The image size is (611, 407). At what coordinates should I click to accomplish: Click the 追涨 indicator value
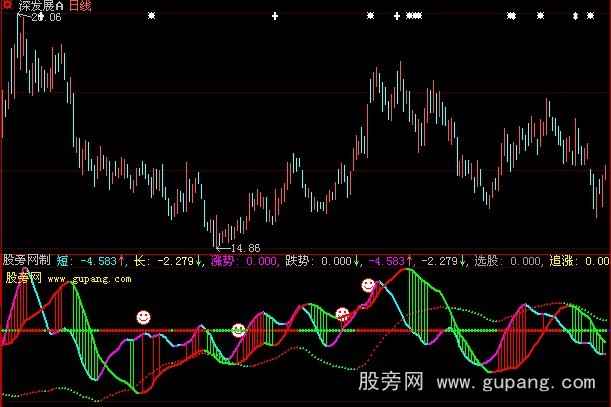(x=579, y=261)
